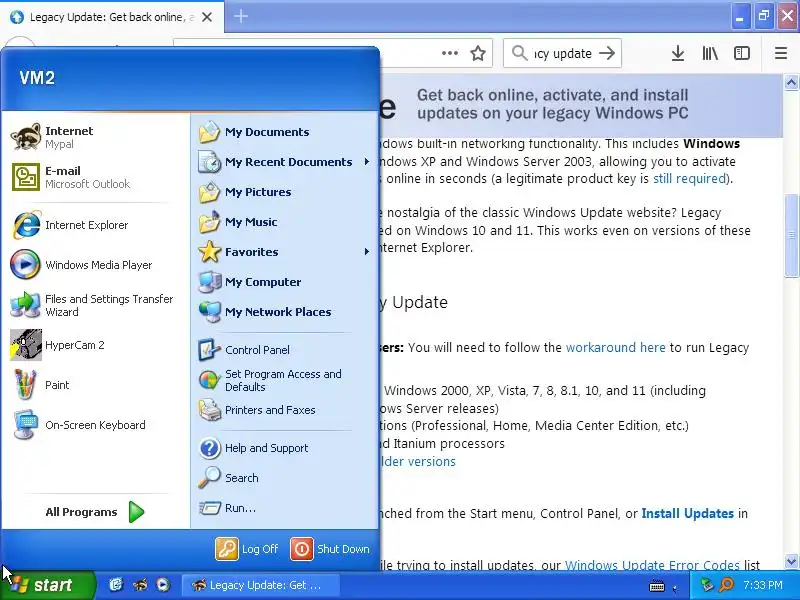The width and height of the screenshot is (800, 600).
Task: Open My Pictures folder
Action: pos(284,192)
